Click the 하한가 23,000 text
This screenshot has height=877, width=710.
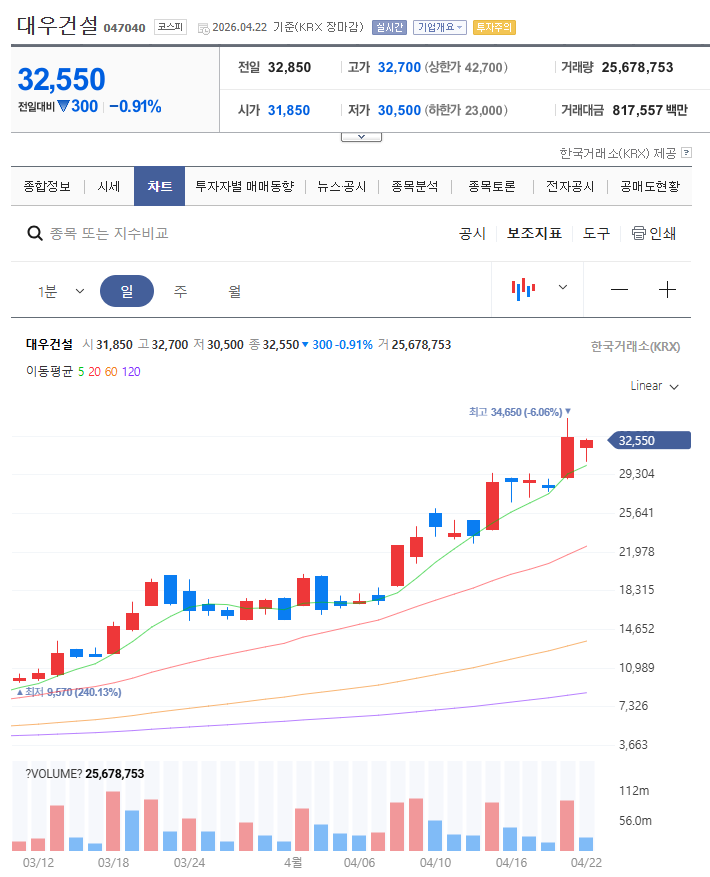pyautogui.click(x=466, y=110)
